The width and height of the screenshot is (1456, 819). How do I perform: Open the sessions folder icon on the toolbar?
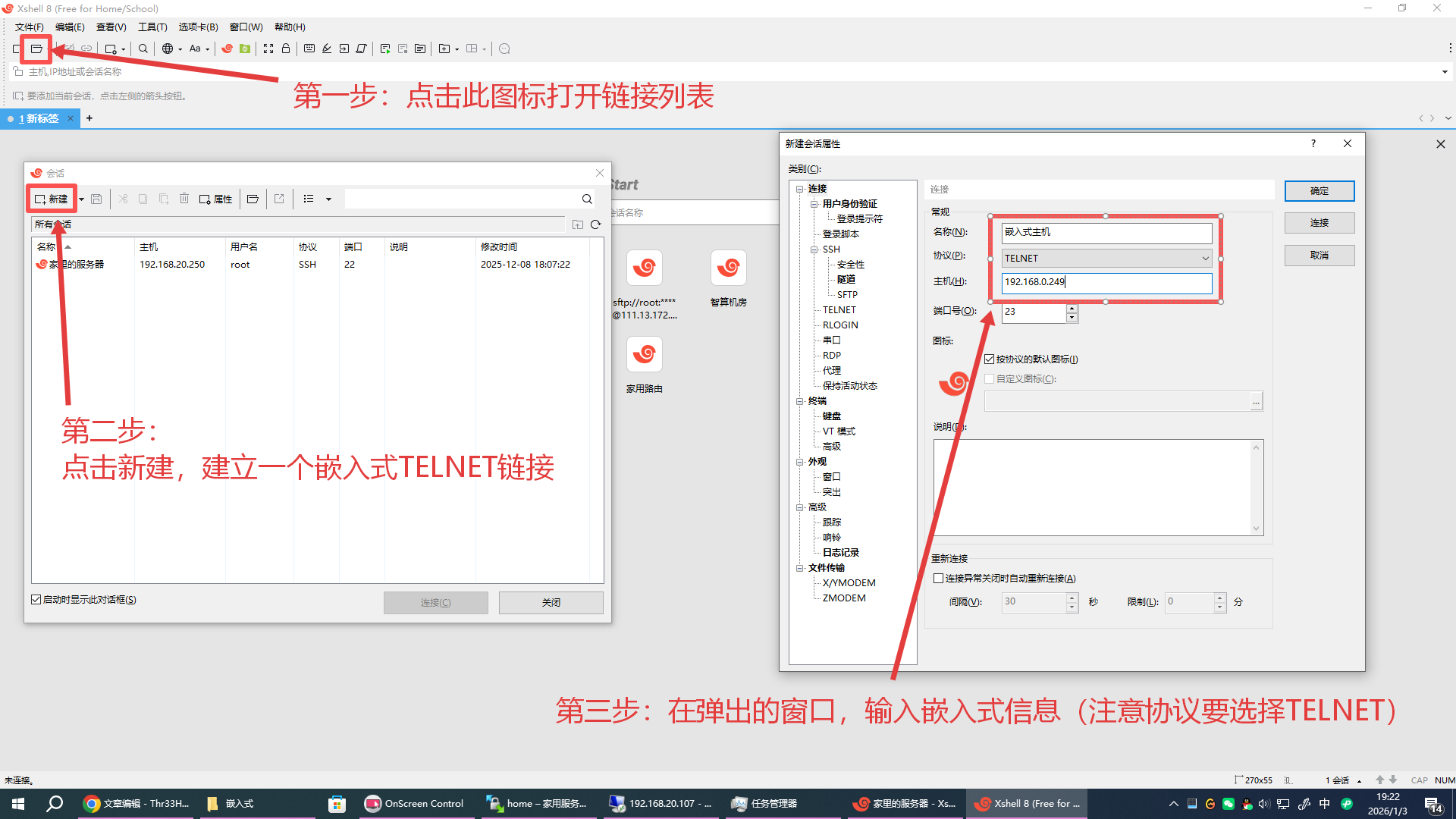point(36,49)
